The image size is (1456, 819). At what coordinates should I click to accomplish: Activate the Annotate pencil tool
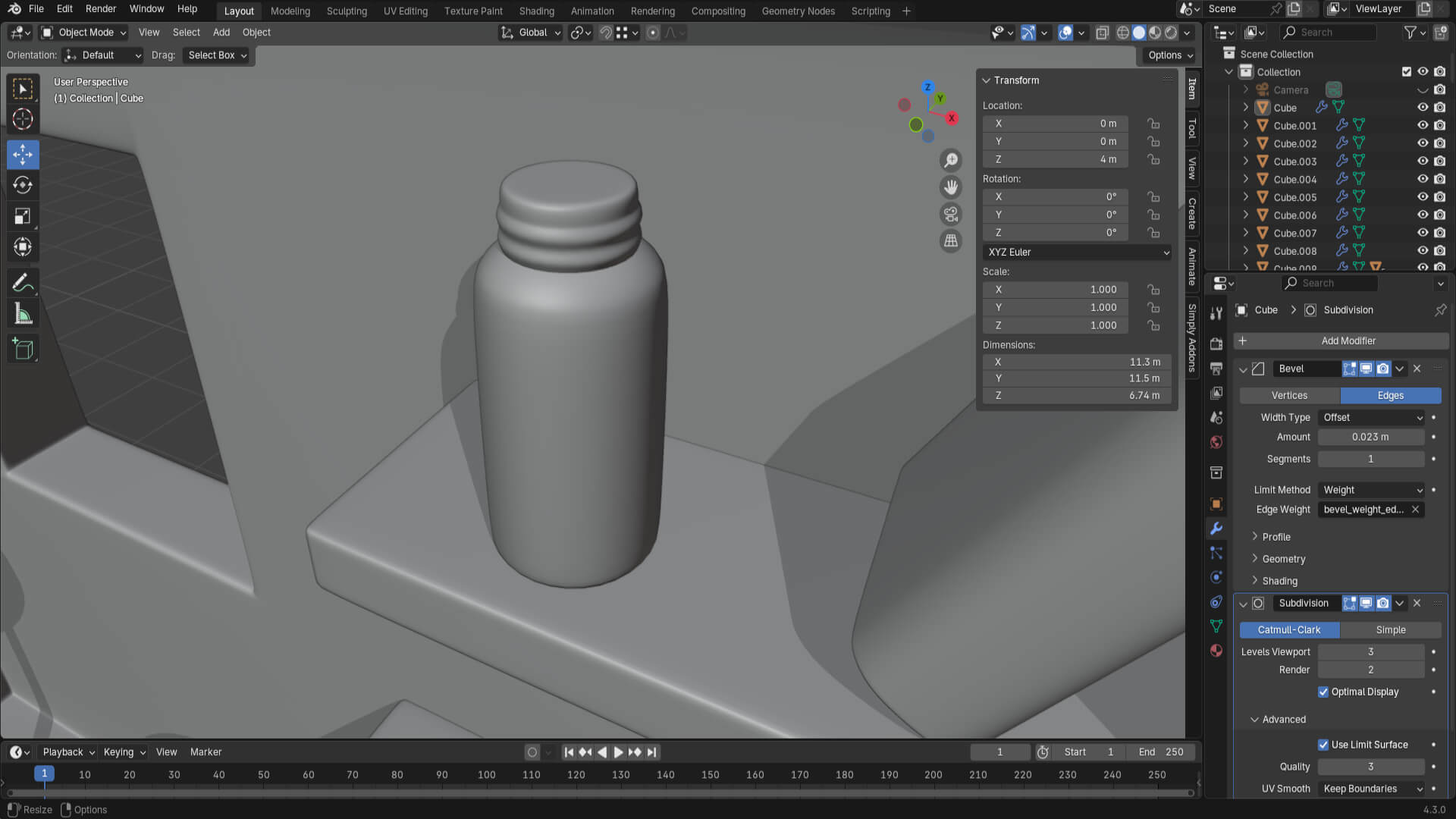[23, 283]
